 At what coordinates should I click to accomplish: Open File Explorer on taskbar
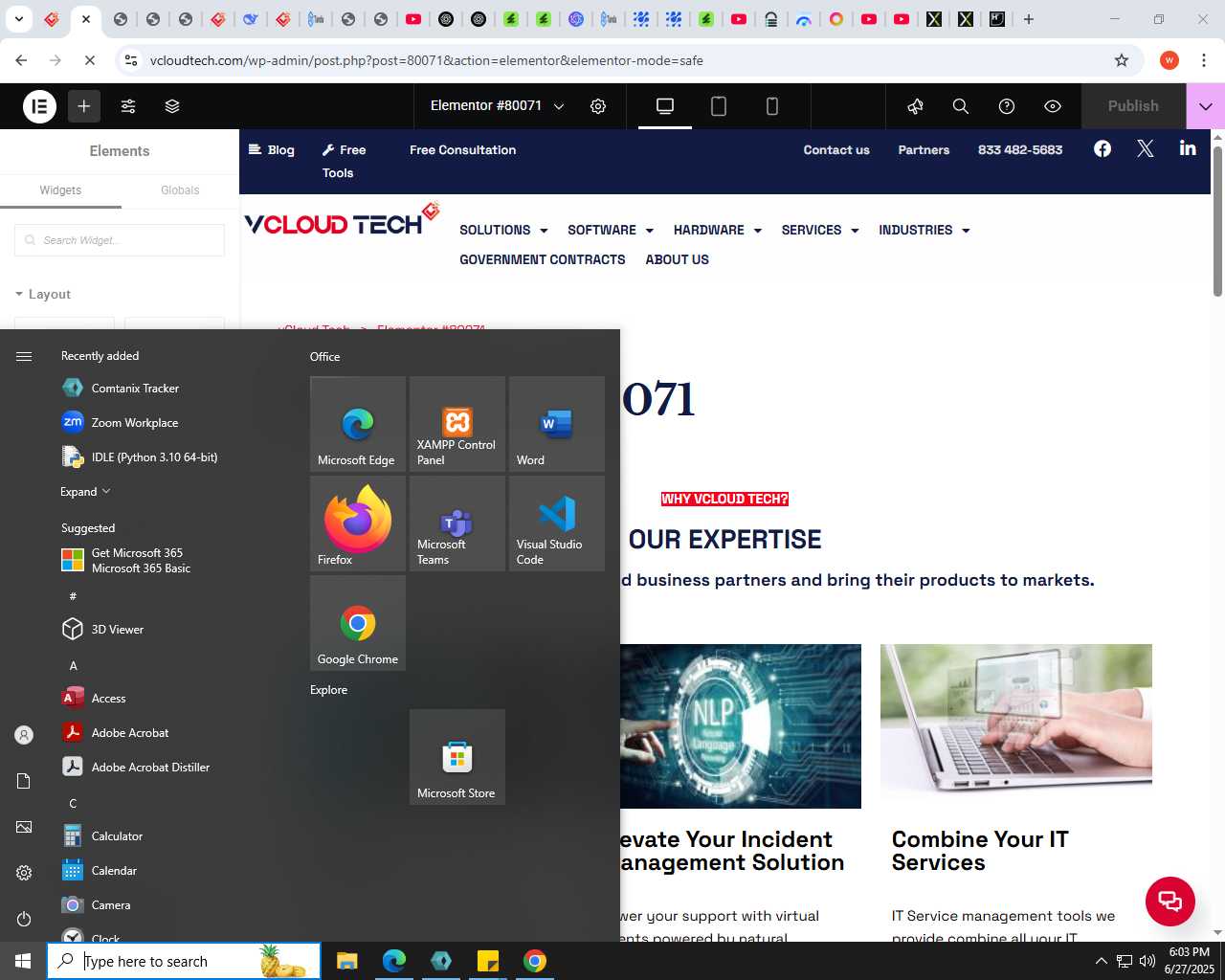click(347, 961)
